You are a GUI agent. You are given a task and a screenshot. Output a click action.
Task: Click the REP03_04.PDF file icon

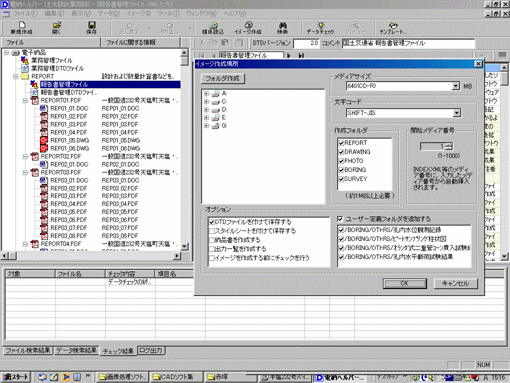point(44,204)
